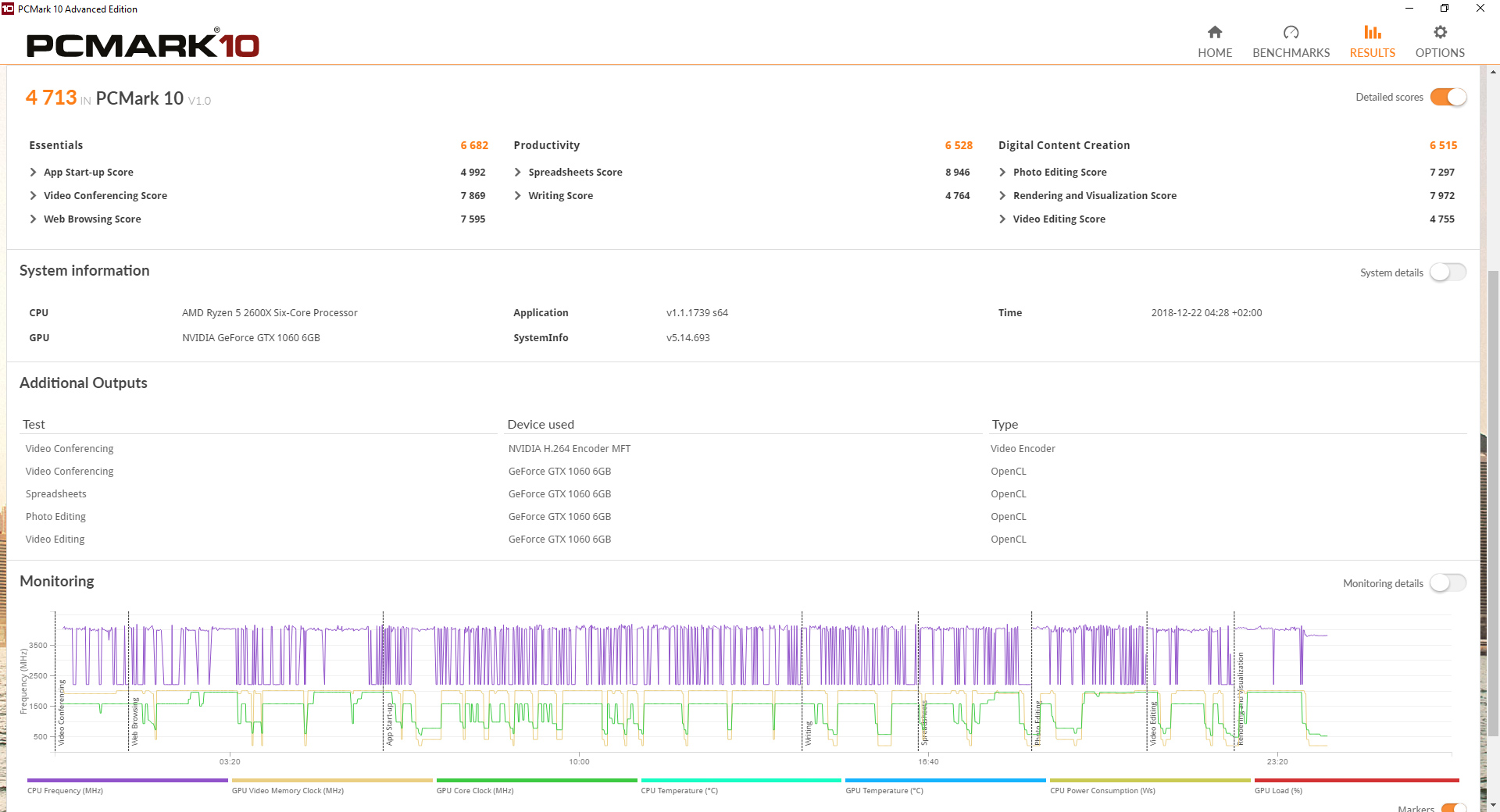Viewport: 1500px width, 812px height.
Task: Click the App Start-up marker in chart
Action: tap(389, 725)
